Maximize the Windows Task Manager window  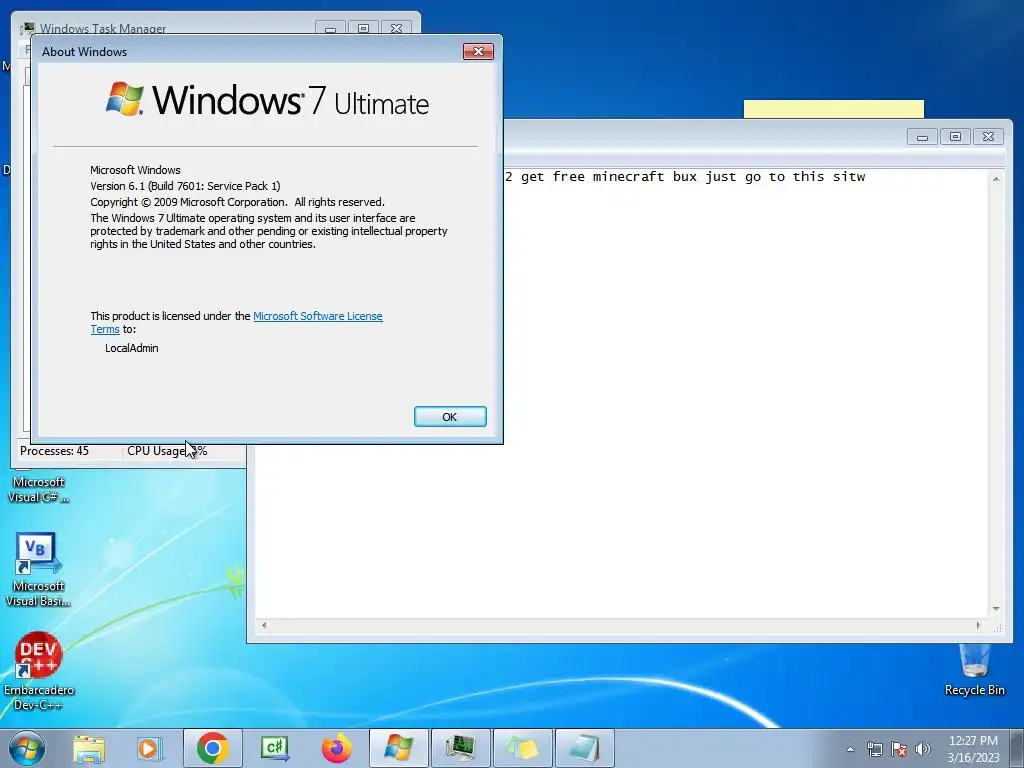tap(363, 29)
